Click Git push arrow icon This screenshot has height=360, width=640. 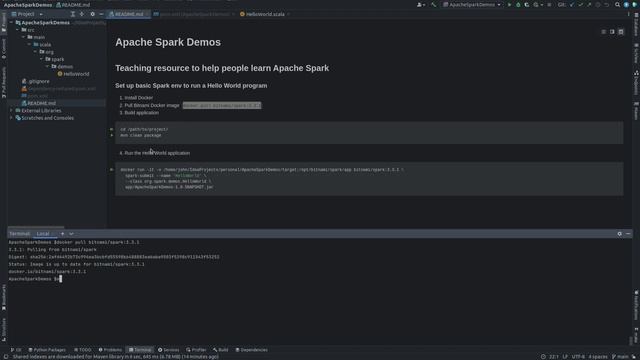click(x=589, y=5)
